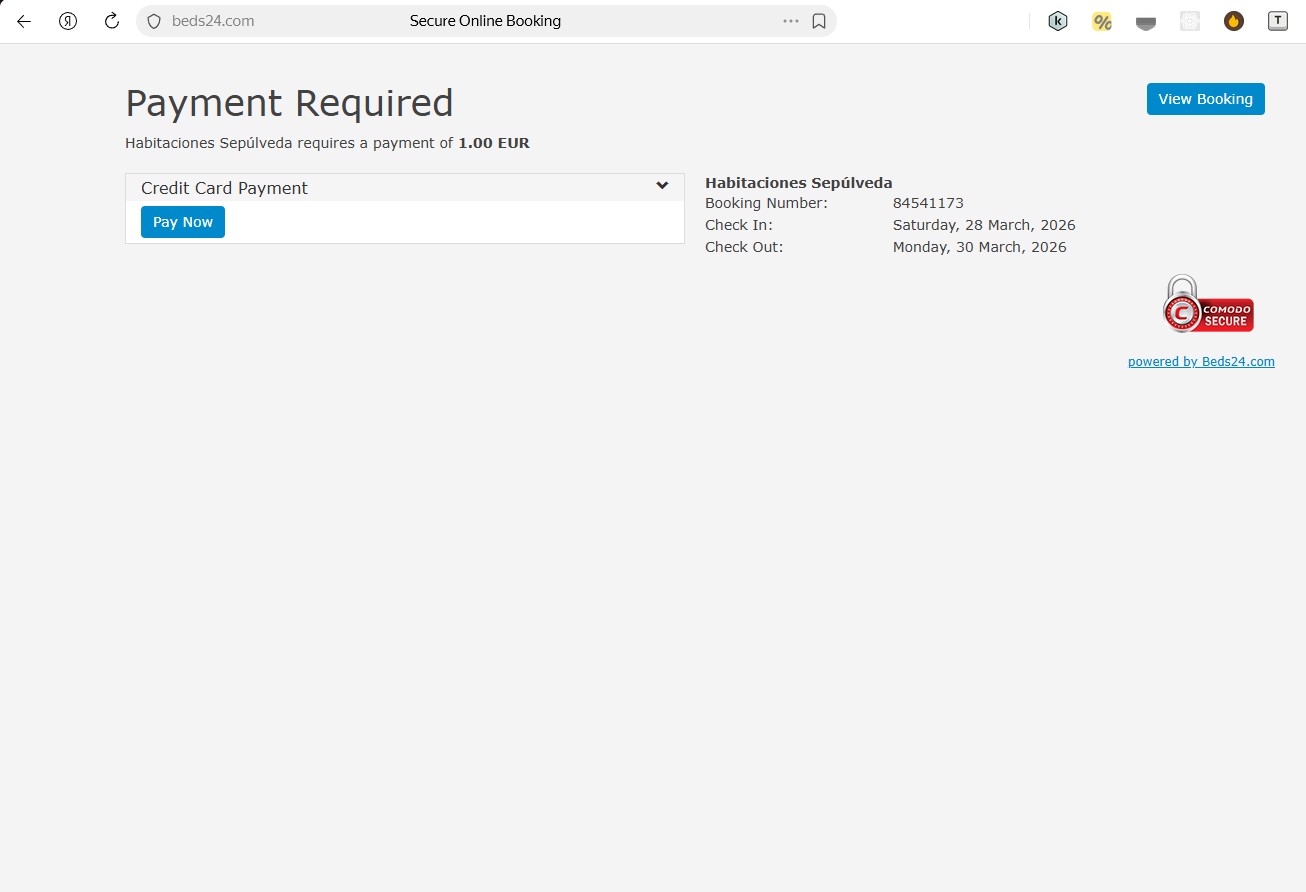Open the Yandex home button
The height and width of the screenshot is (892, 1306).
(68, 21)
